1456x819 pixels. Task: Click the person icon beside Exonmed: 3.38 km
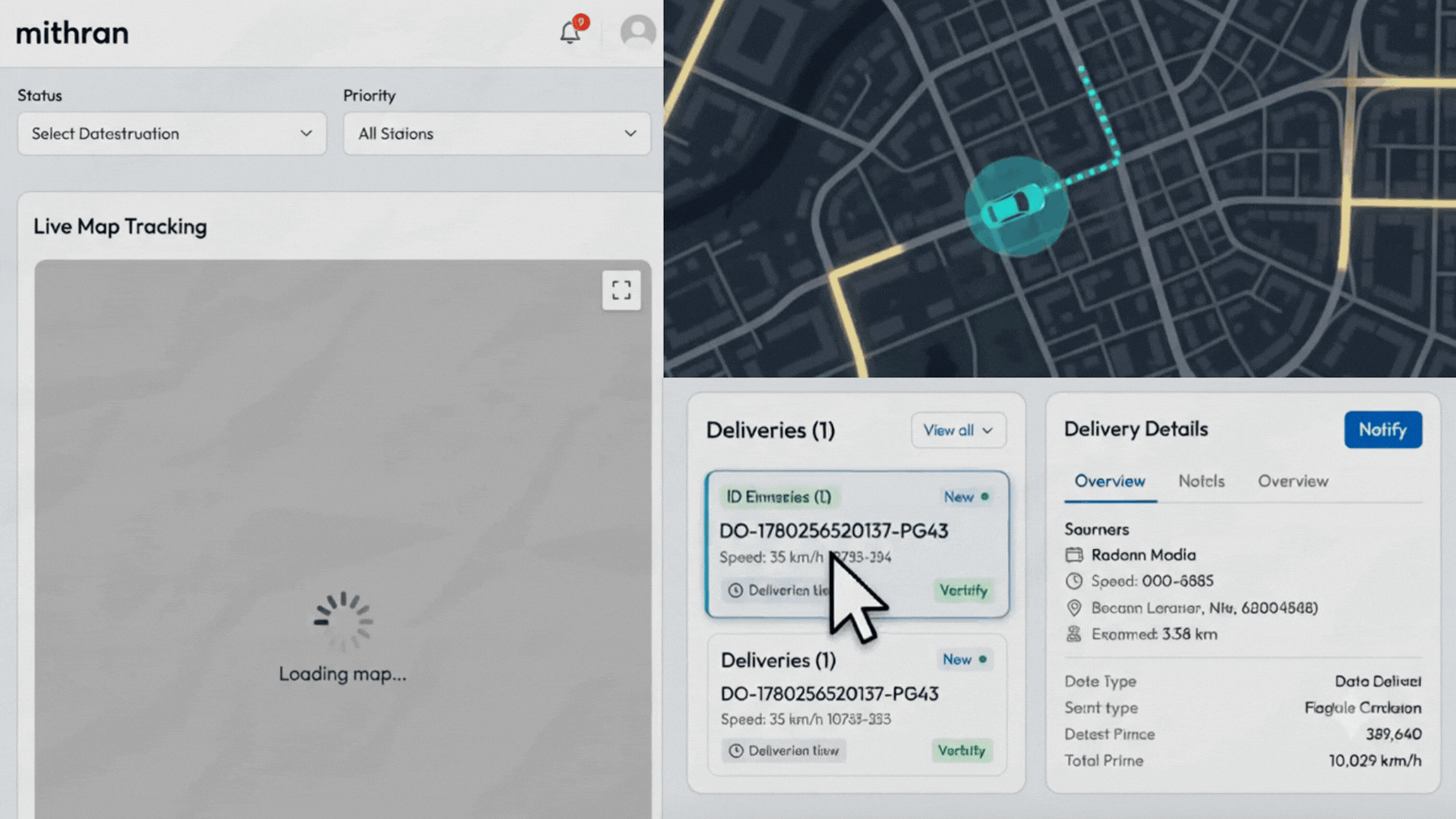pyautogui.click(x=1074, y=634)
